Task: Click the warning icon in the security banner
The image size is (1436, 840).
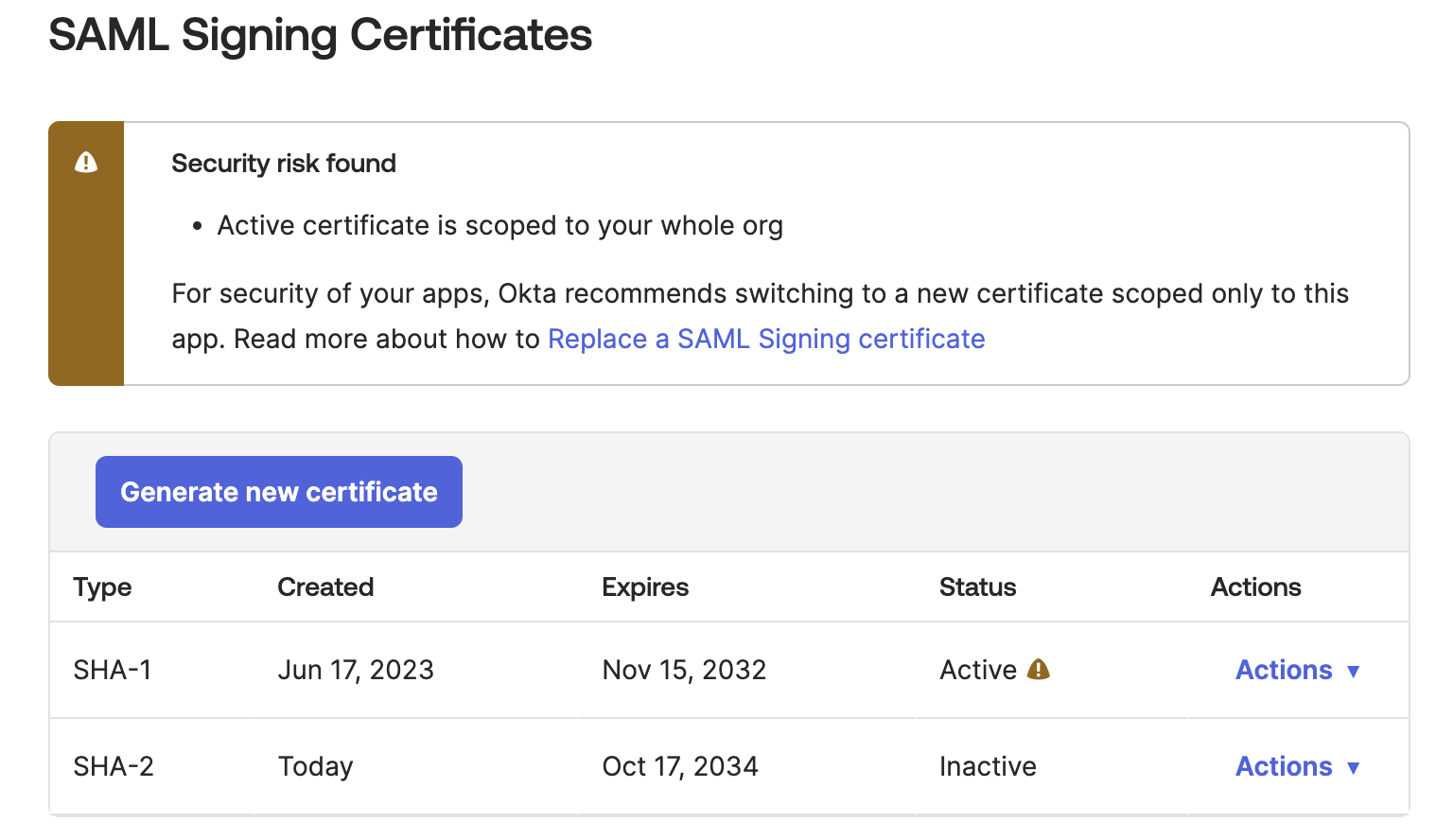Action: click(x=85, y=162)
